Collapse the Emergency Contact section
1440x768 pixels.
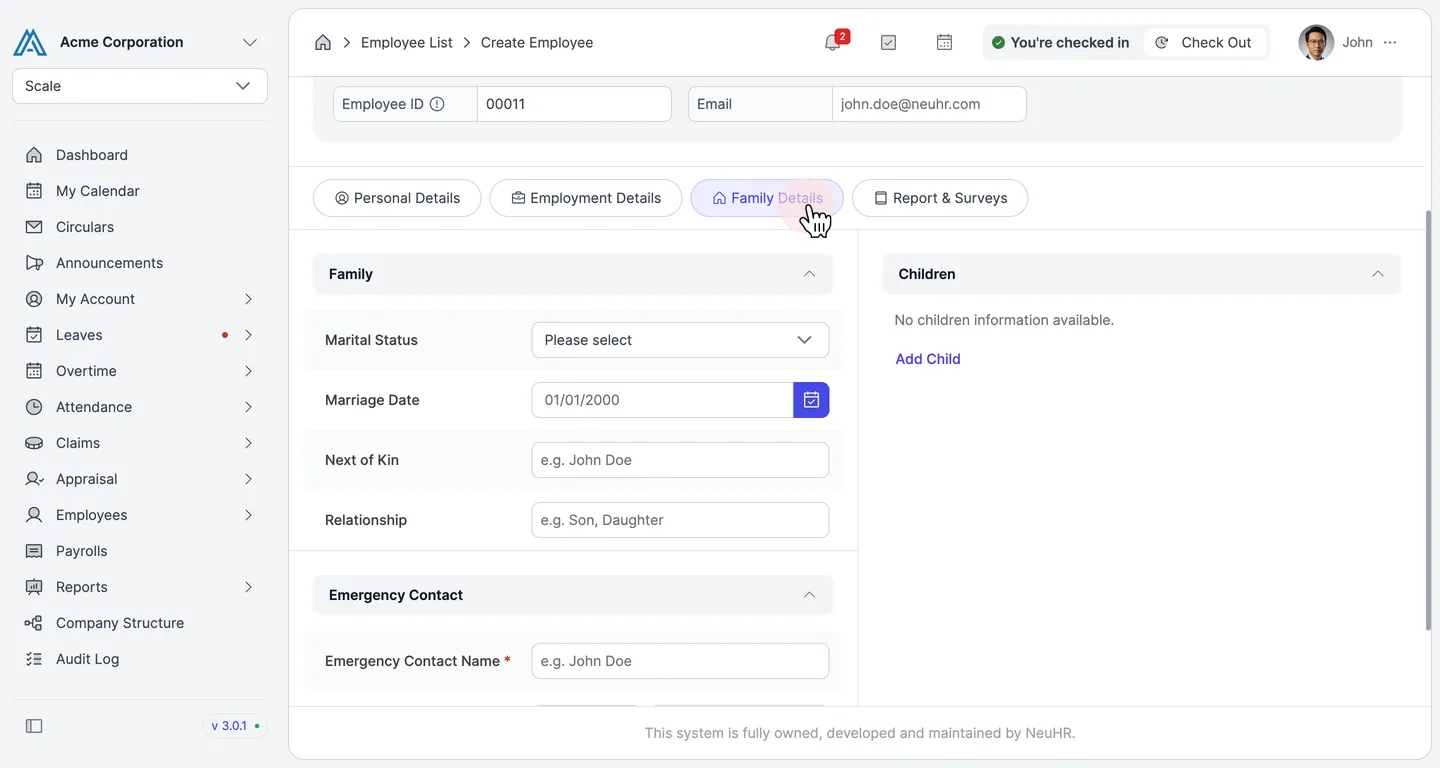coord(809,595)
